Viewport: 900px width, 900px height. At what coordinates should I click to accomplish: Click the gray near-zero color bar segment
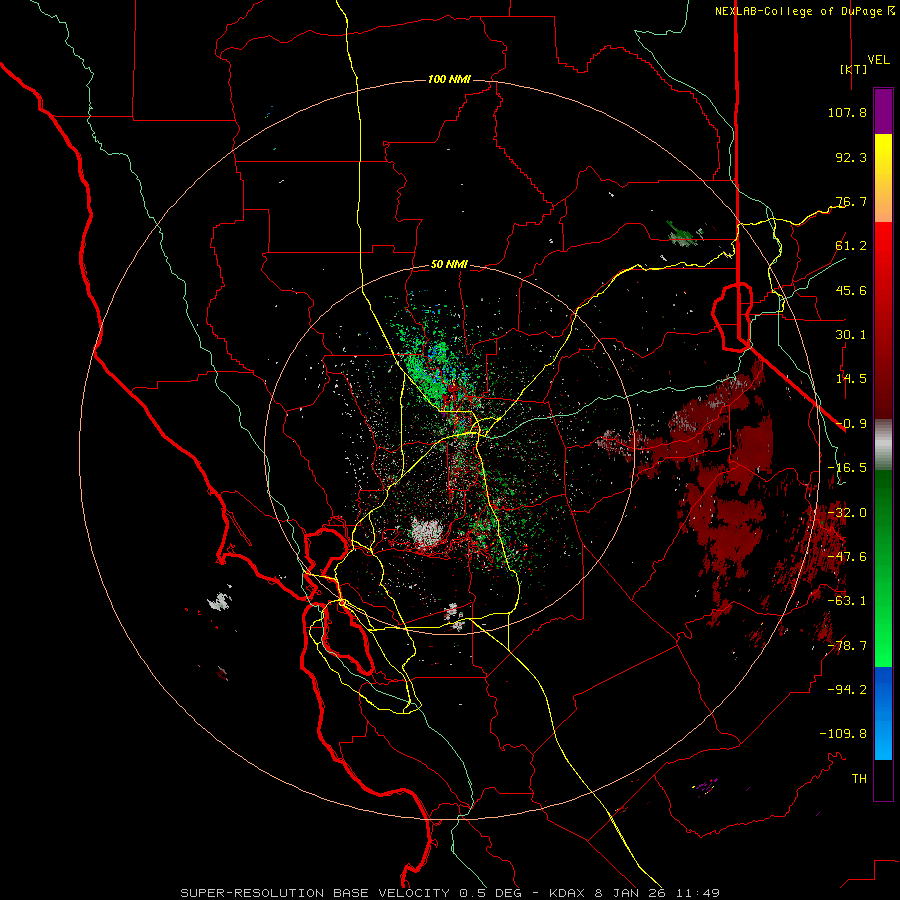[x=883, y=445]
